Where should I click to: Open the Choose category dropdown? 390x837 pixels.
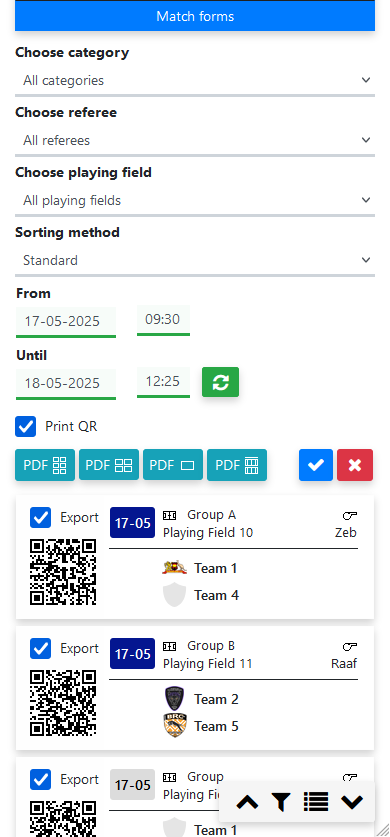click(x=195, y=81)
